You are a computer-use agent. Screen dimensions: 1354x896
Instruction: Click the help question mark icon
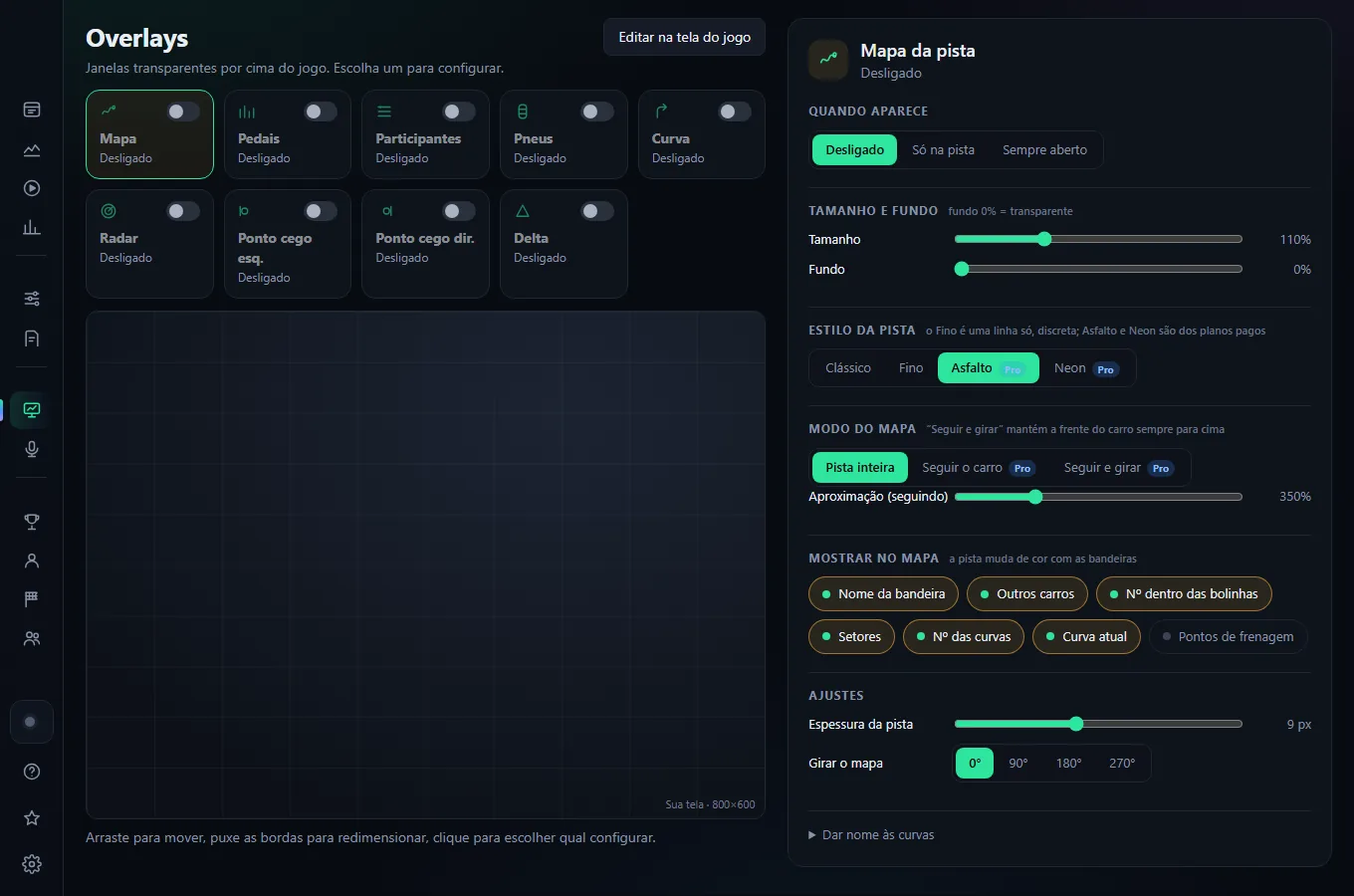(x=32, y=772)
